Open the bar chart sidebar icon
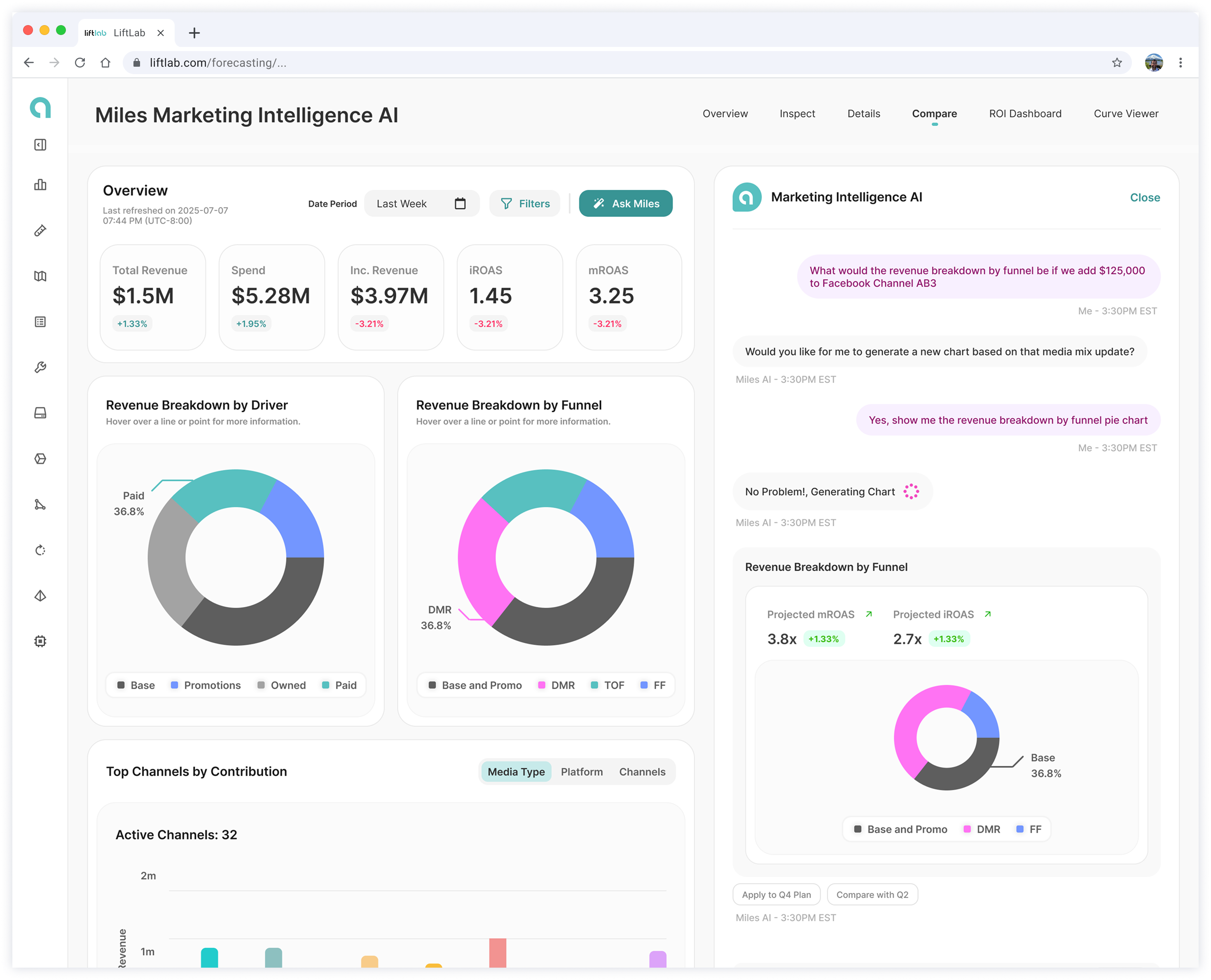The height and width of the screenshot is (980, 1211). [x=40, y=184]
